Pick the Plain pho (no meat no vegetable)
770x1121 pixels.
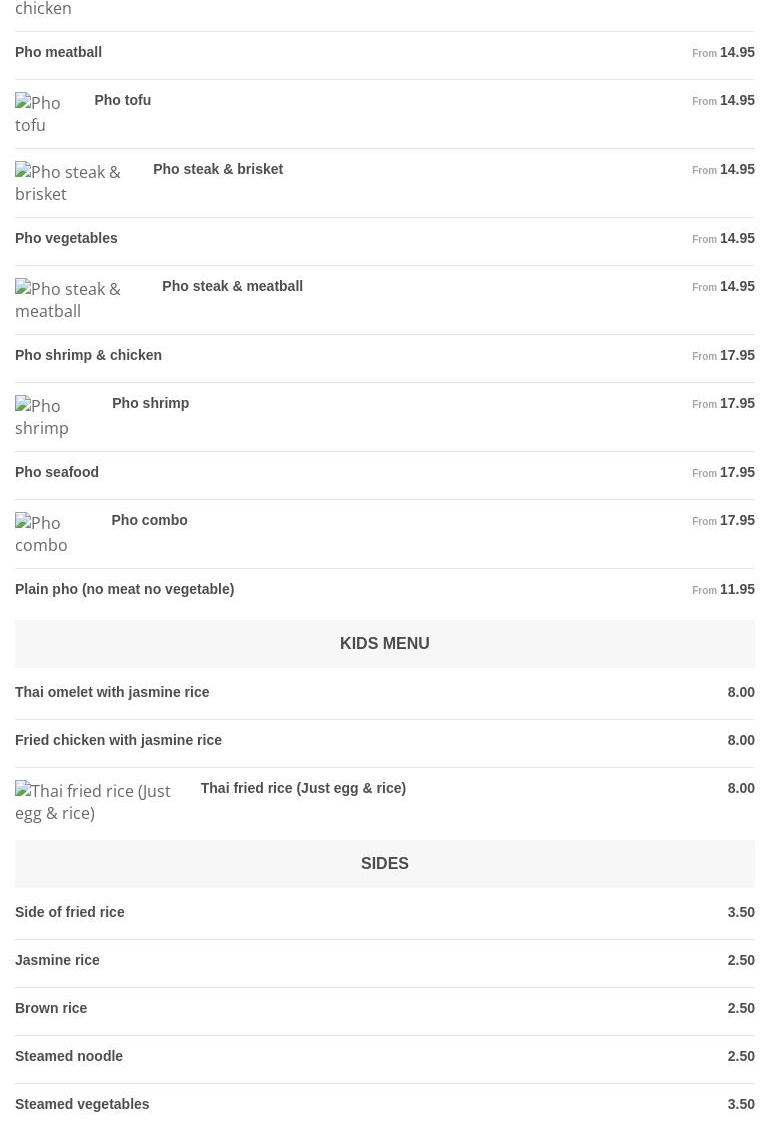(x=125, y=589)
